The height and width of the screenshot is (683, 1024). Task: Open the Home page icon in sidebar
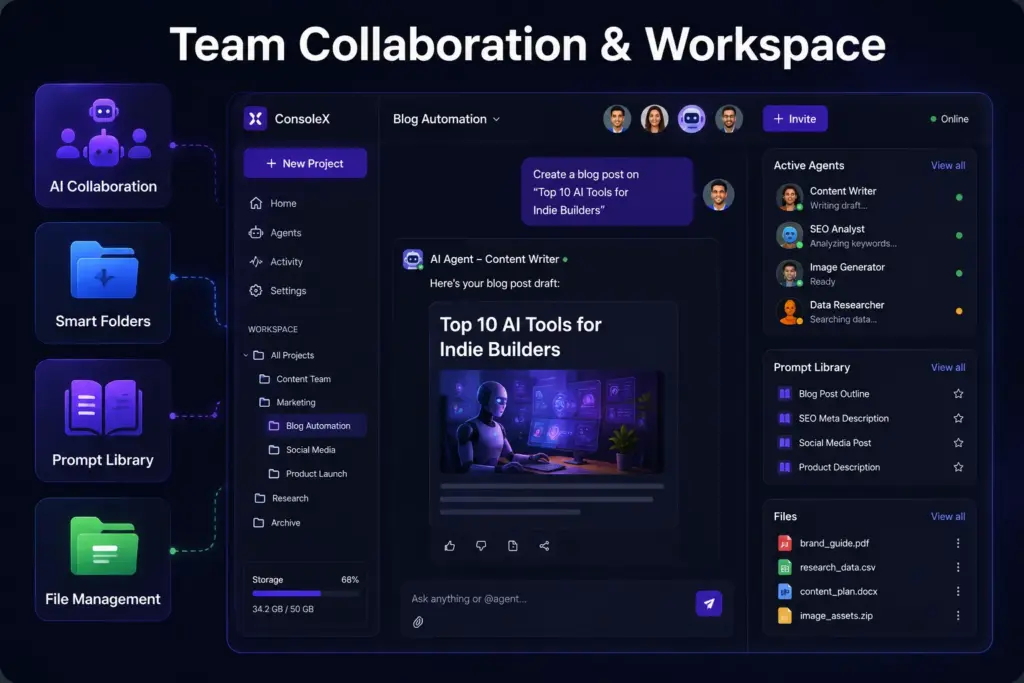click(256, 203)
